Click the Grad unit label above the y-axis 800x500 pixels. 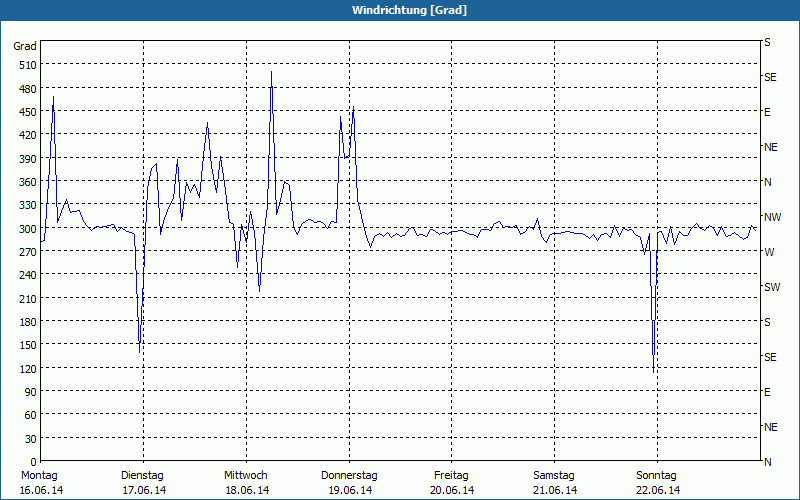(25, 46)
